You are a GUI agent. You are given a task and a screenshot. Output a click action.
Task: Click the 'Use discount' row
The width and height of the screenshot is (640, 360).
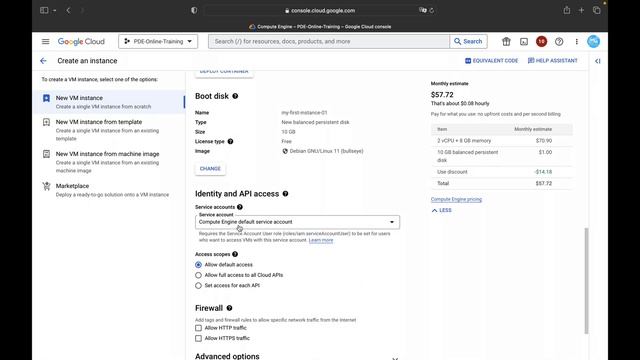[x=502, y=172]
